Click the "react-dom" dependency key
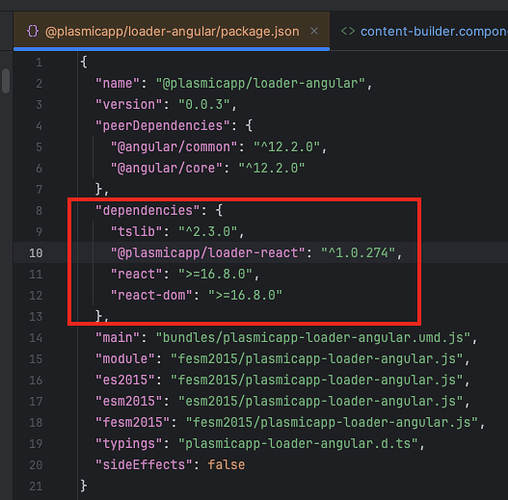 click(x=151, y=295)
